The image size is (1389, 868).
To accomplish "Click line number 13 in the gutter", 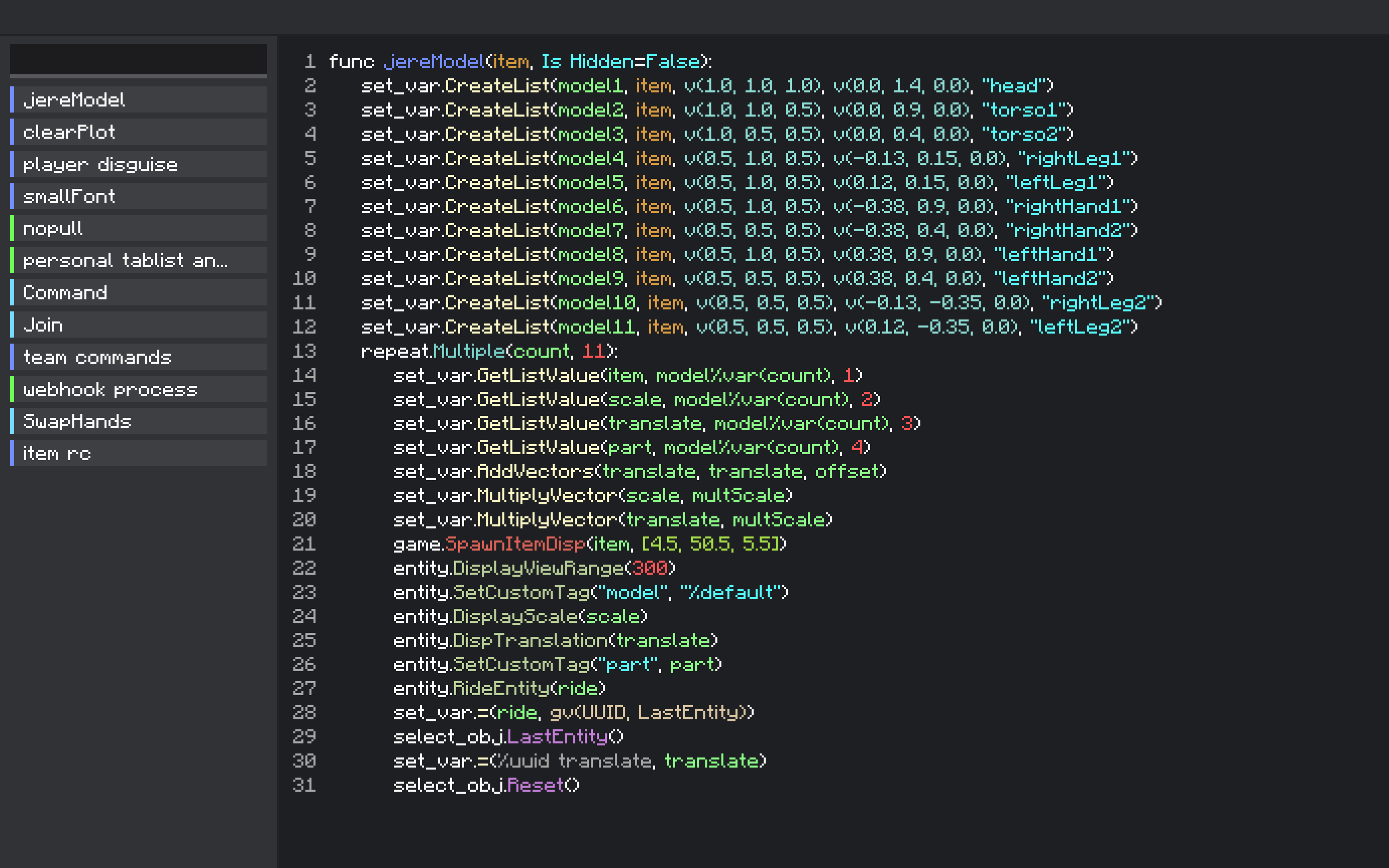I will click(x=304, y=351).
